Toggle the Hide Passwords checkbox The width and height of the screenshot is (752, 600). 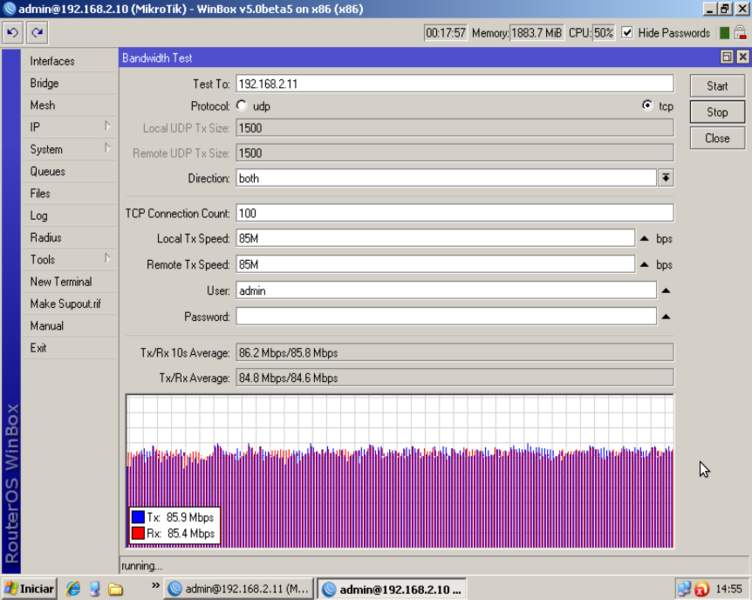[x=627, y=33]
